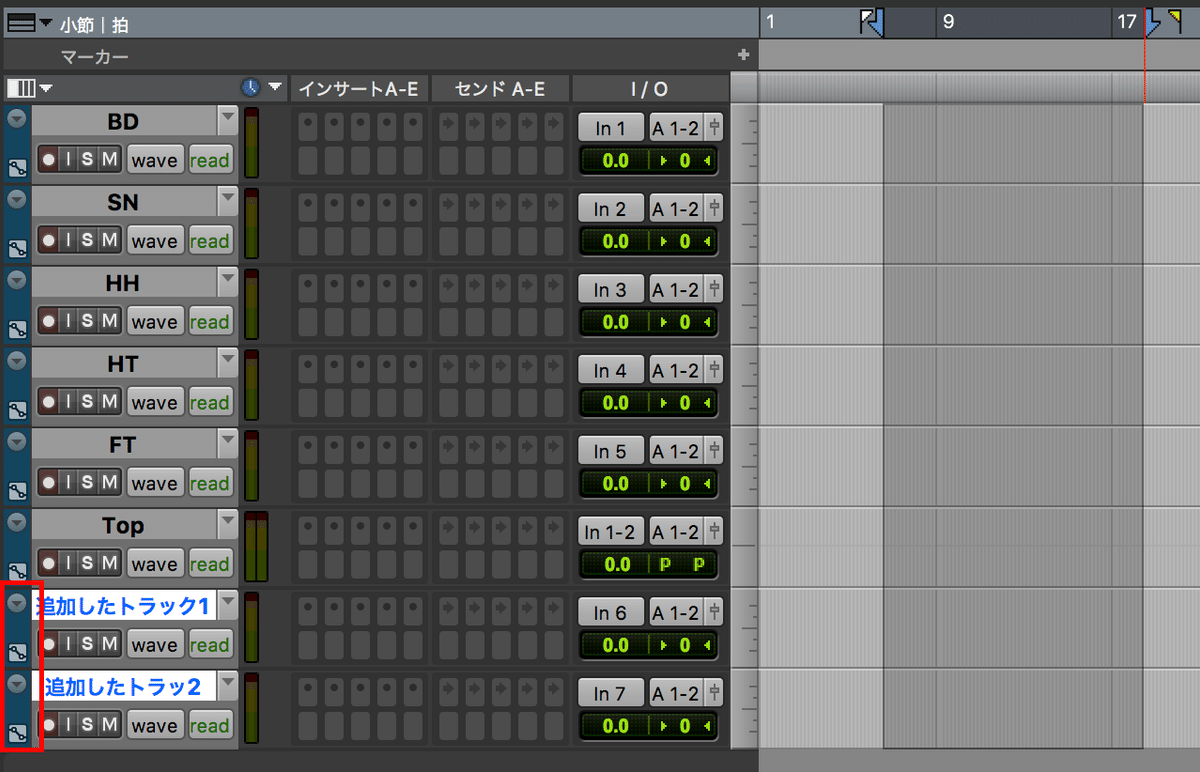
Task: Solo the 追加したトラック1 track
Action: (88, 646)
